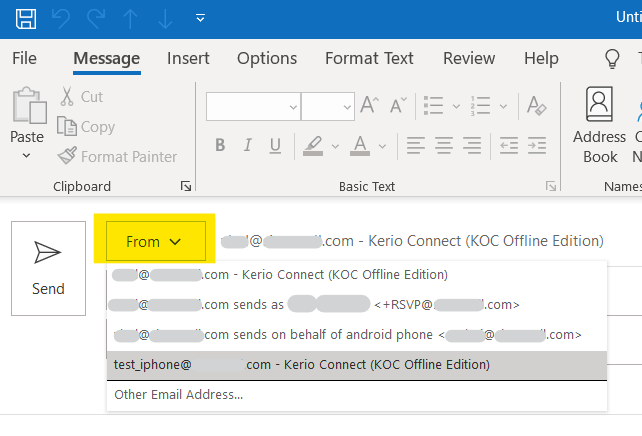Click the Undo arrow icon
642x436 pixels.
61,19
